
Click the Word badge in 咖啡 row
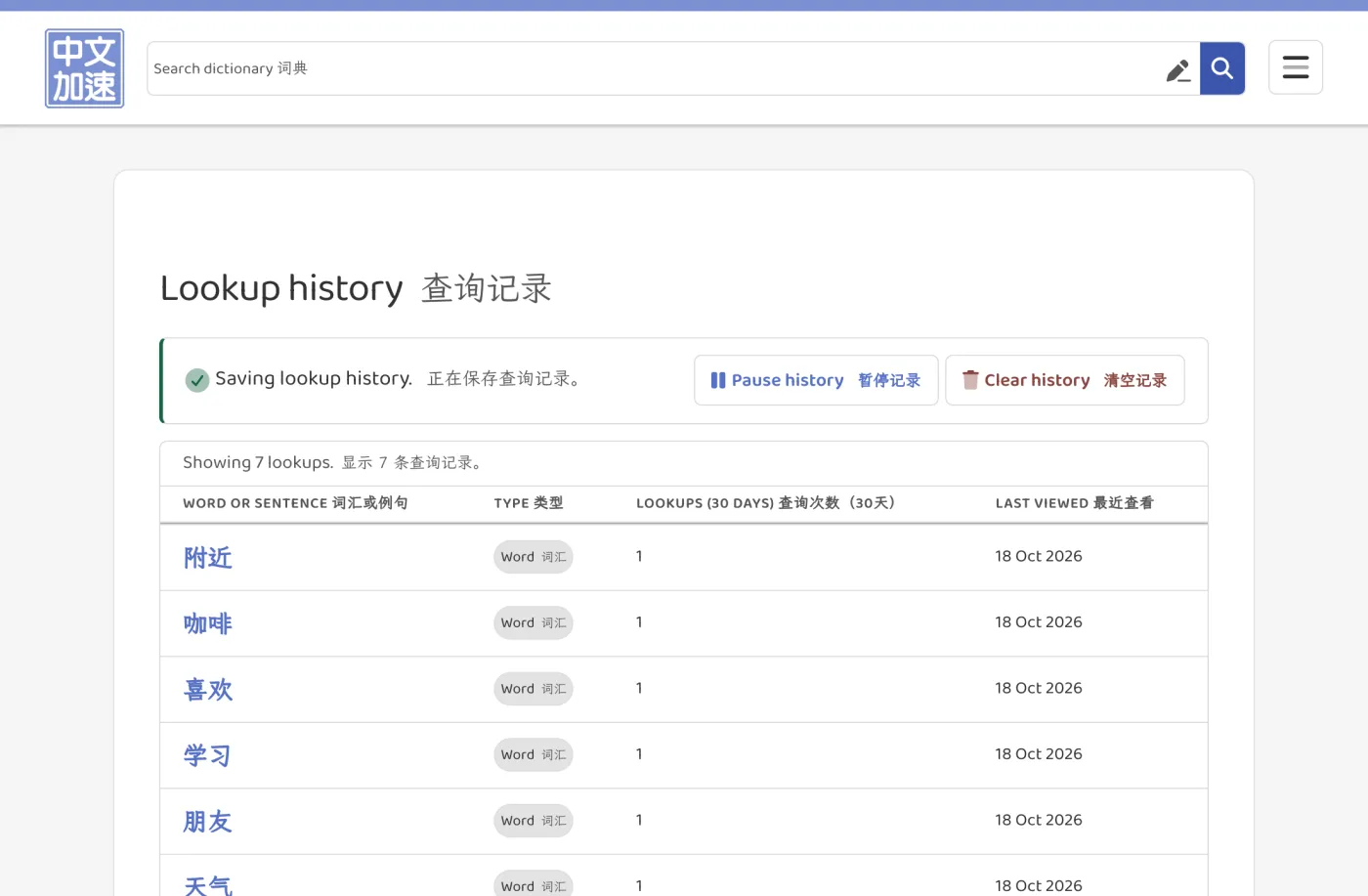tap(534, 622)
